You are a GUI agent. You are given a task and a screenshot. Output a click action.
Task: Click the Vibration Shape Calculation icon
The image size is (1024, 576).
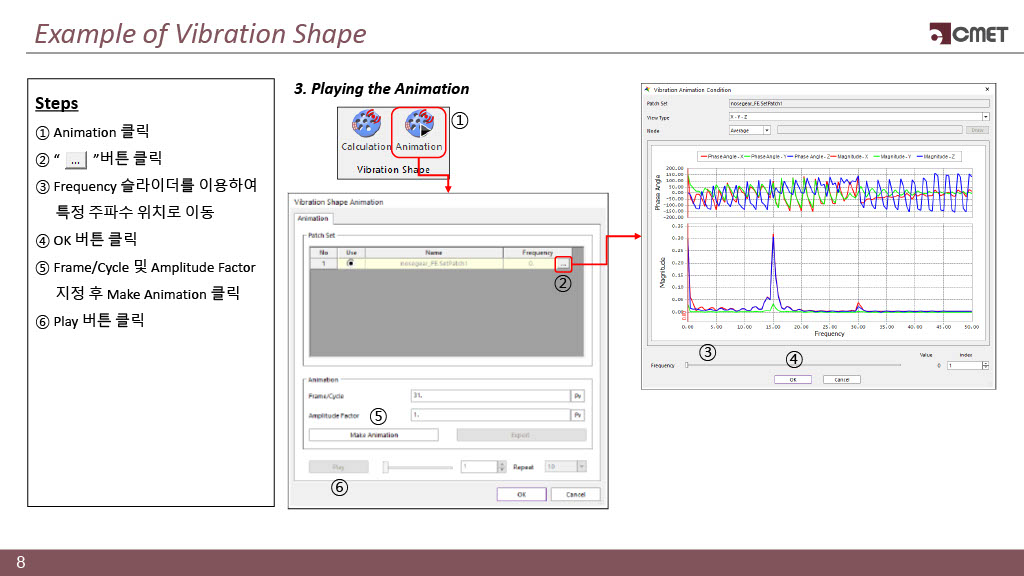pyautogui.click(x=366, y=128)
